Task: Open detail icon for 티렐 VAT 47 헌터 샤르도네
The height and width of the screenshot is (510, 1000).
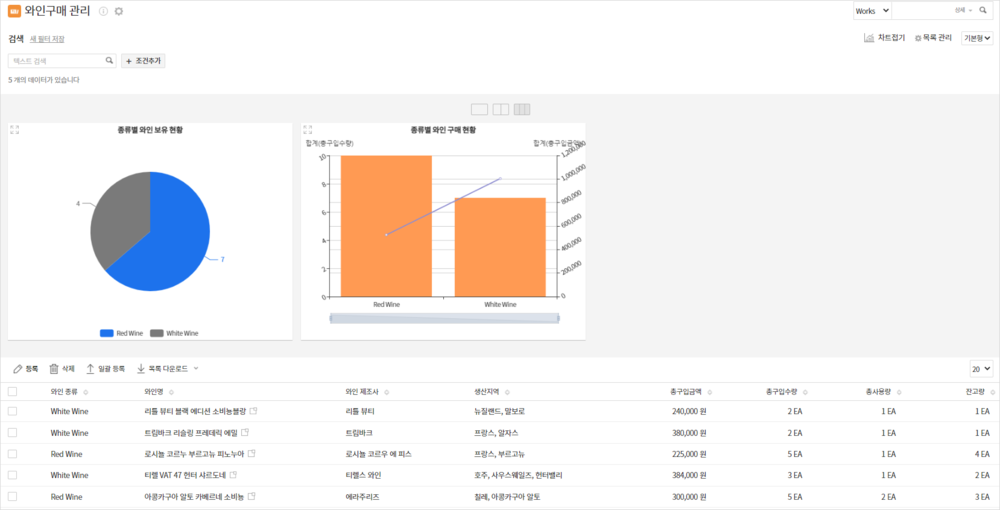Action: pos(233,475)
